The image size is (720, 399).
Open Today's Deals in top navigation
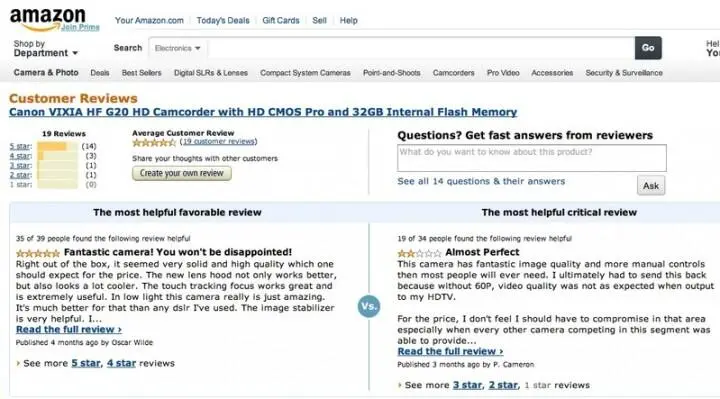point(223,20)
